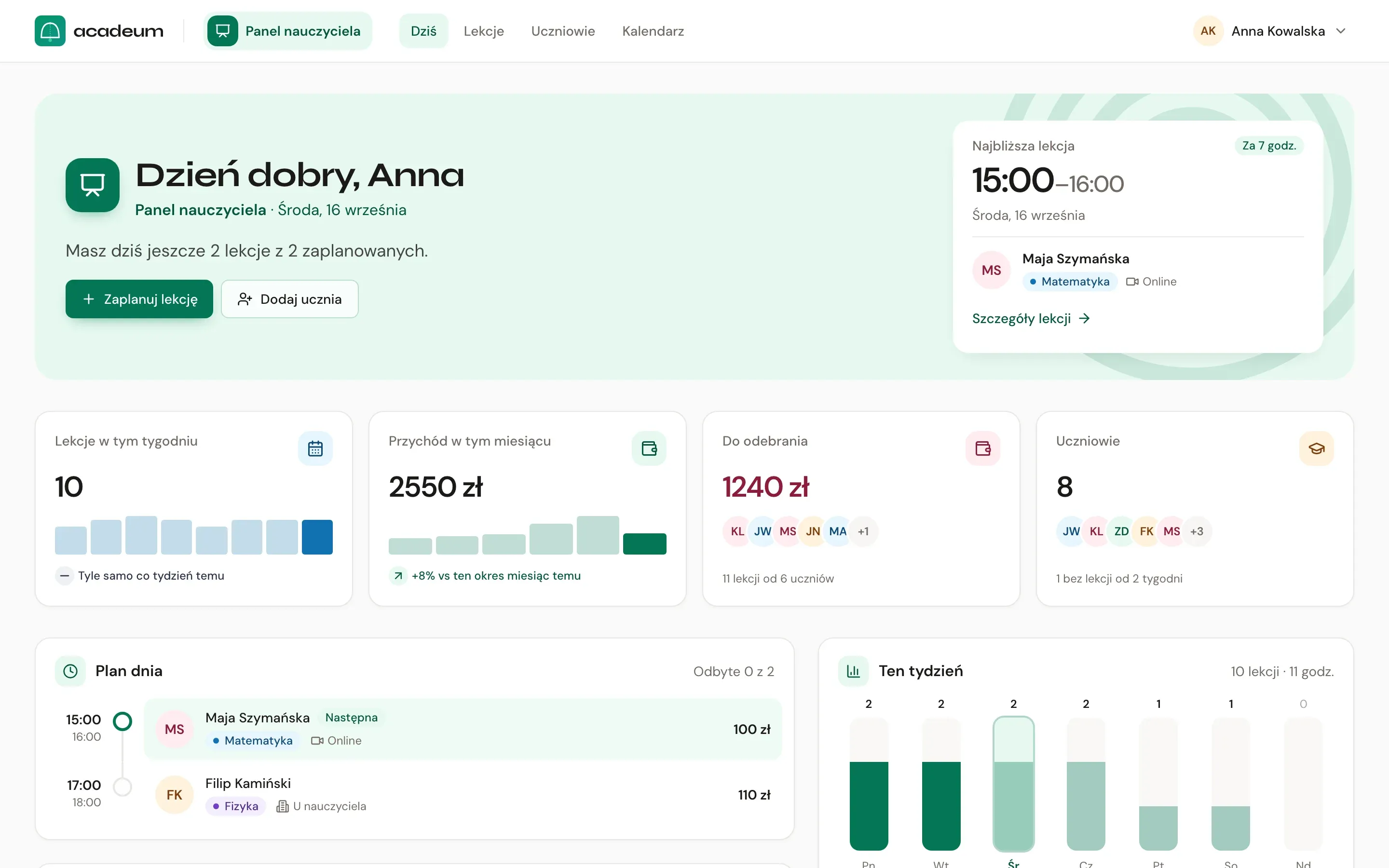Switch to the Dziś tab
This screenshot has width=1389, height=868.
(x=423, y=31)
